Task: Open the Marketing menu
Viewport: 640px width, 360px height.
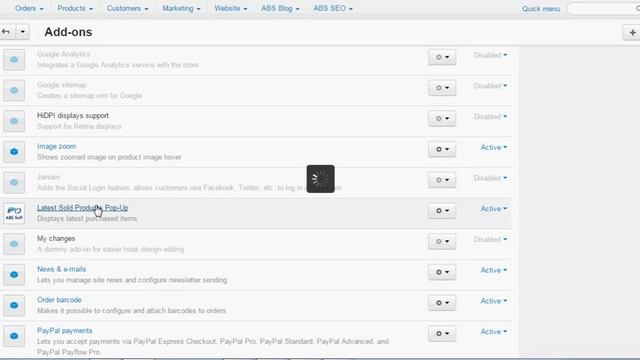Action: pyautogui.click(x=181, y=8)
